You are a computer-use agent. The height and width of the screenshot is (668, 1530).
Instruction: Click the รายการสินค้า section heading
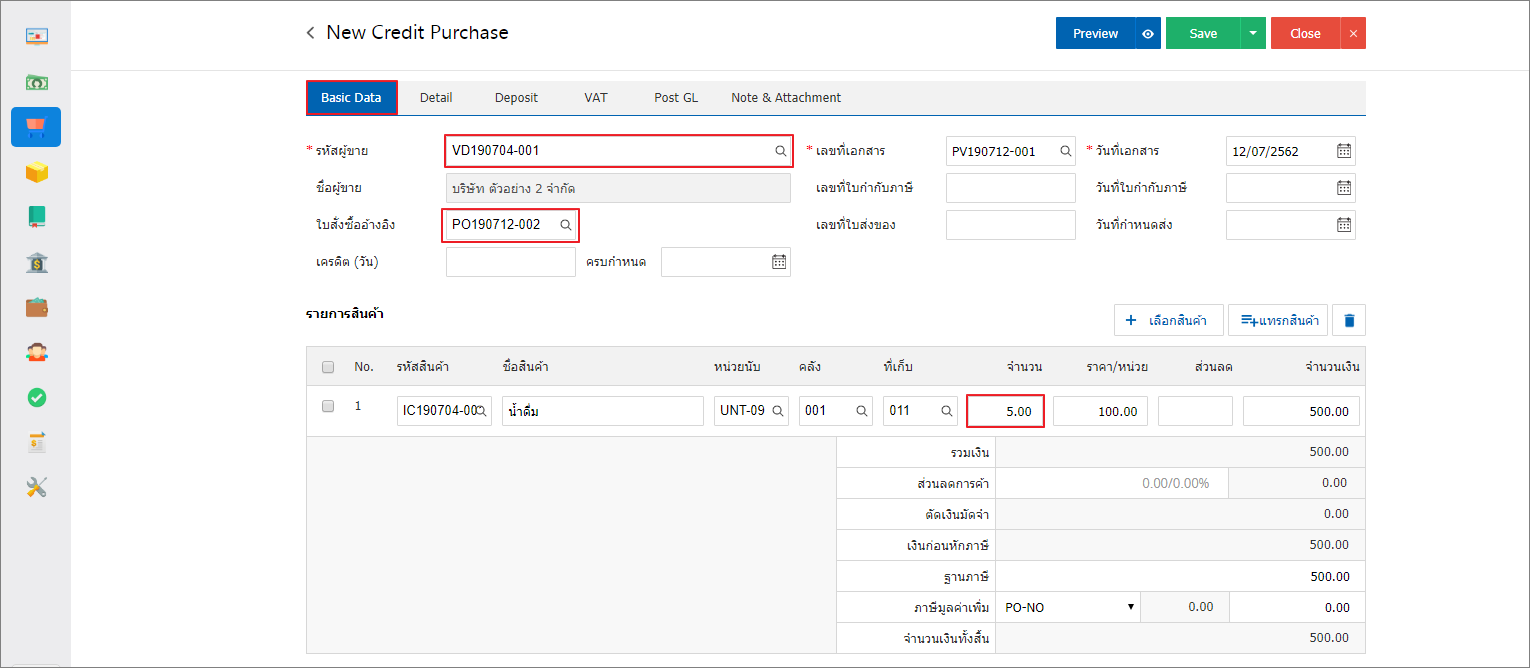click(x=345, y=314)
